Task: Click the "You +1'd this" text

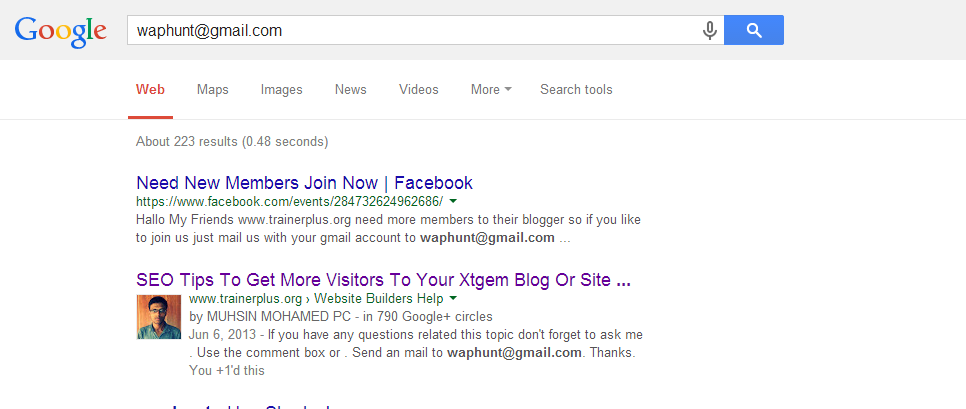Action: click(x=227, y=371)
